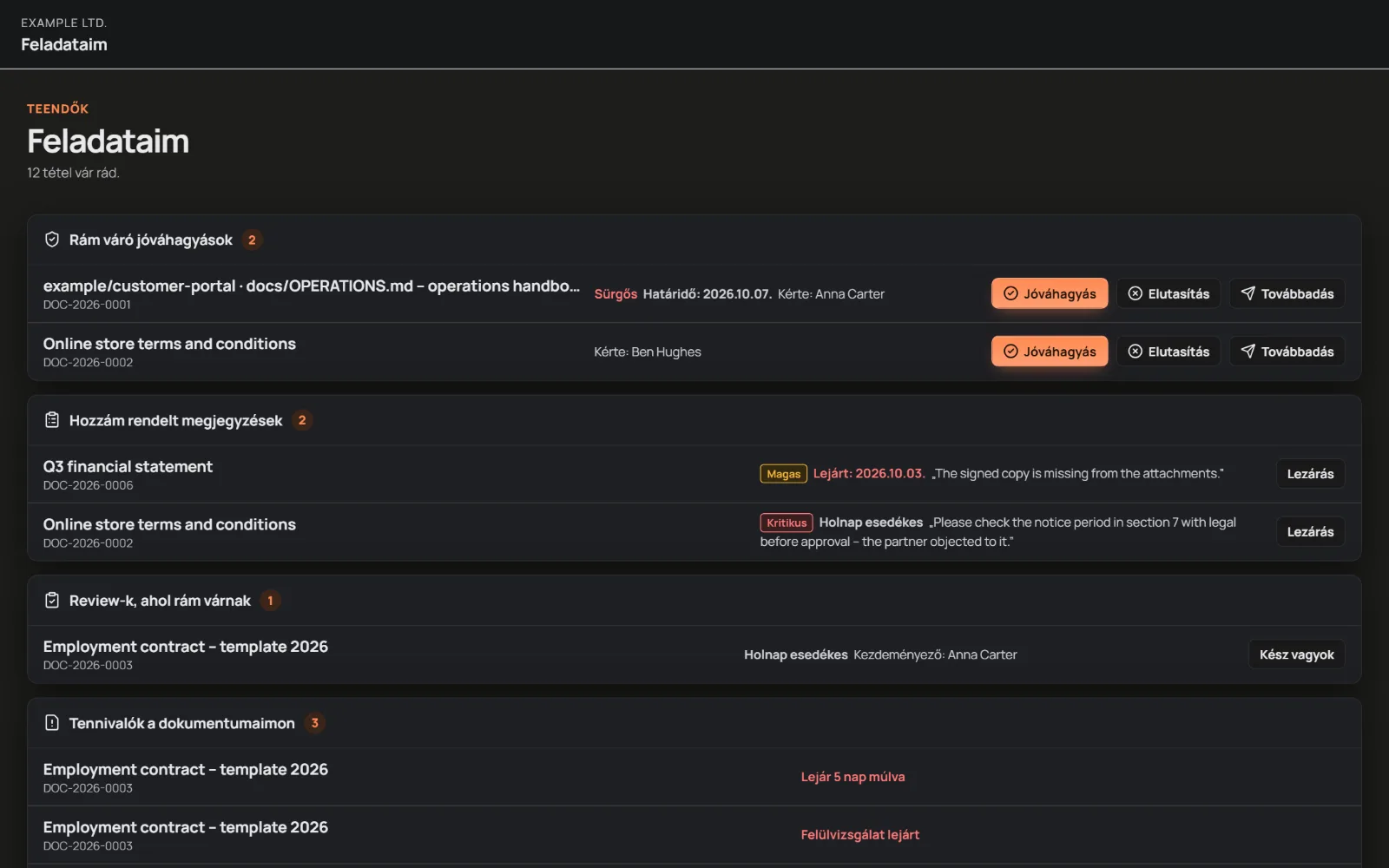Click Kezdeményező: Anna Carter text
The image size is (1389, 868).
[x=935, y=654]
